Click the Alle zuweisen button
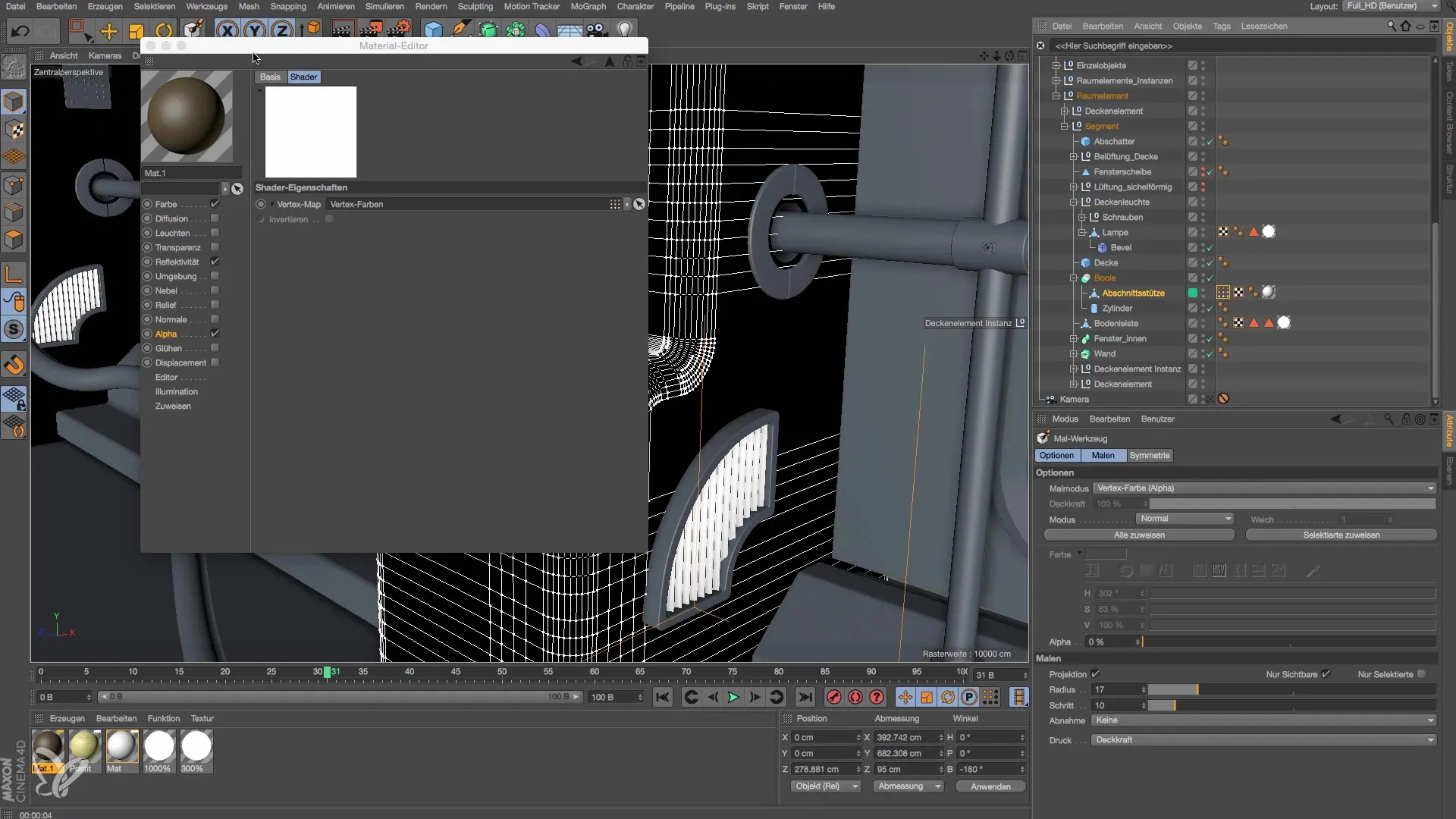 click(1139, 535)
